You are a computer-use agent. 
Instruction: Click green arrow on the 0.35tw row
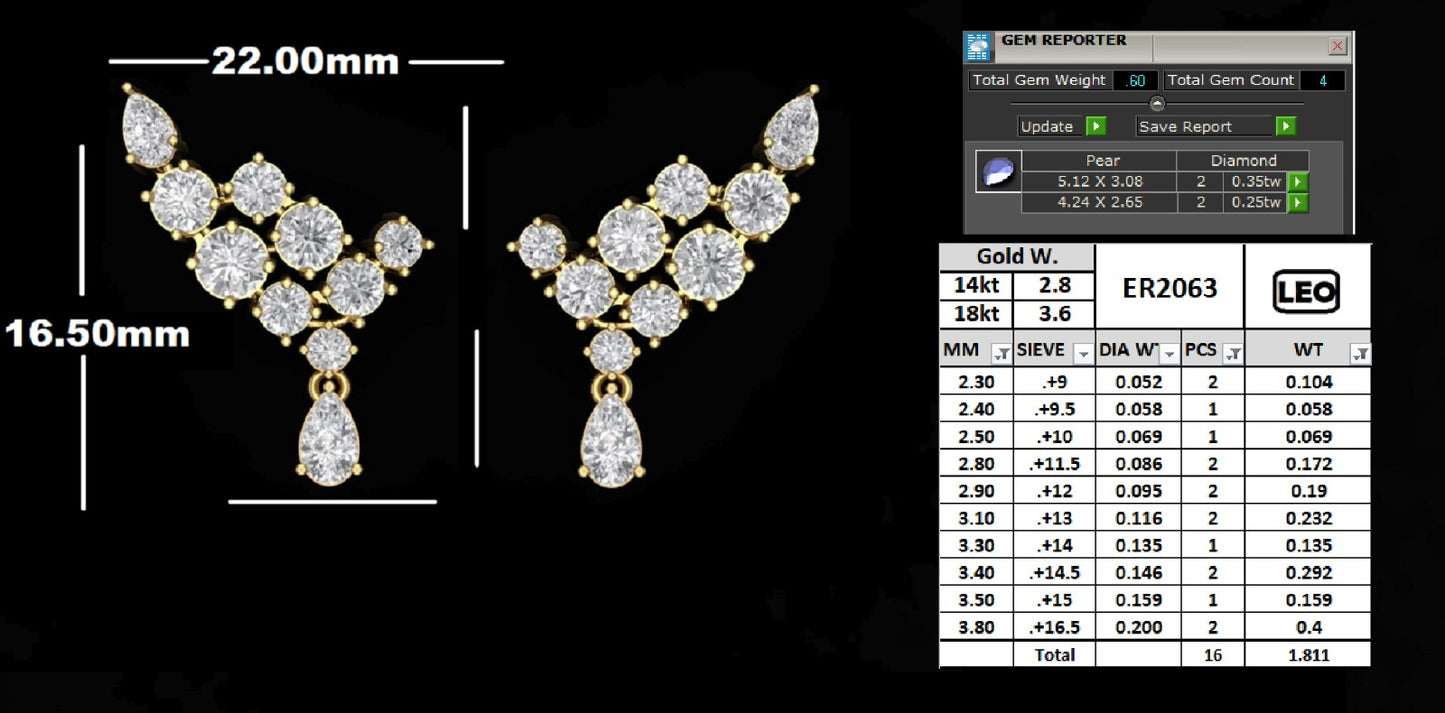[x=1297, y=181]
